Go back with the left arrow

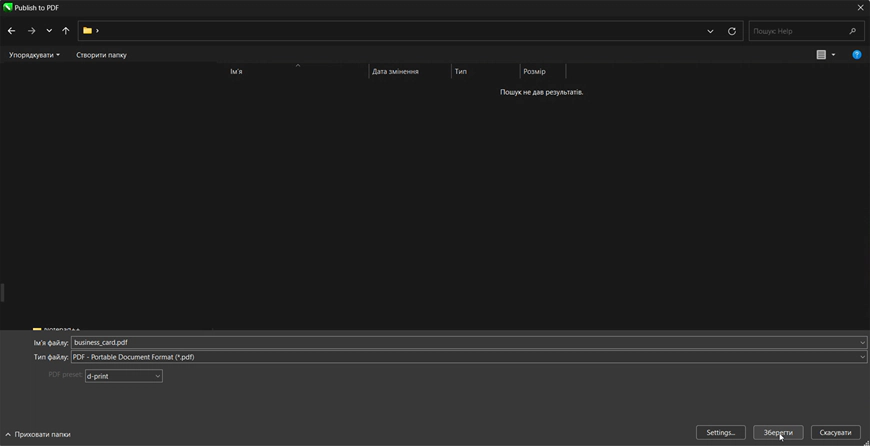12,31
